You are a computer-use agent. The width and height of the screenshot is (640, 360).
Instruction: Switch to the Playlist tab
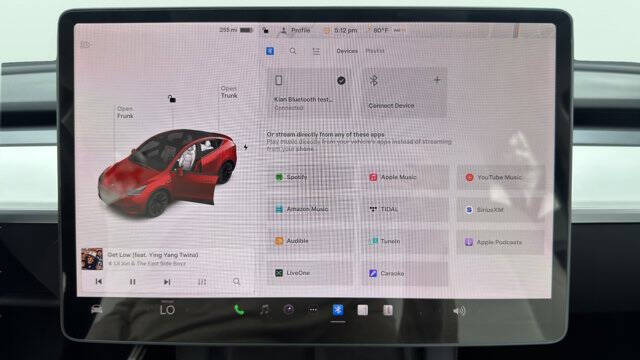point(375,51)
